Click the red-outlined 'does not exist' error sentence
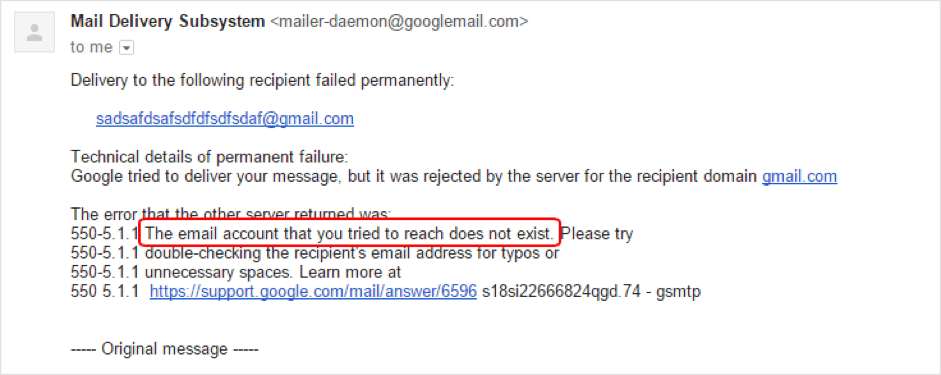941x375 pixels. [350, 232]
